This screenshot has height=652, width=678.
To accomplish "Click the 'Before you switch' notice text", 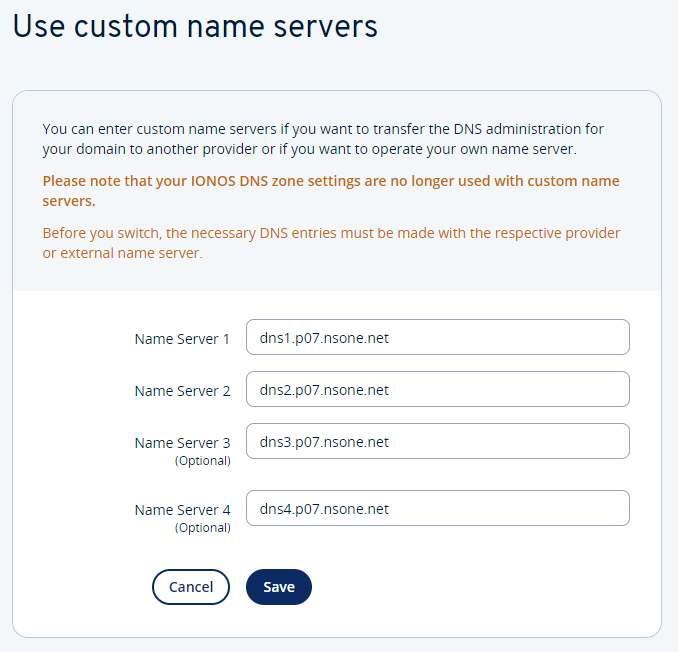I will 331,243.
